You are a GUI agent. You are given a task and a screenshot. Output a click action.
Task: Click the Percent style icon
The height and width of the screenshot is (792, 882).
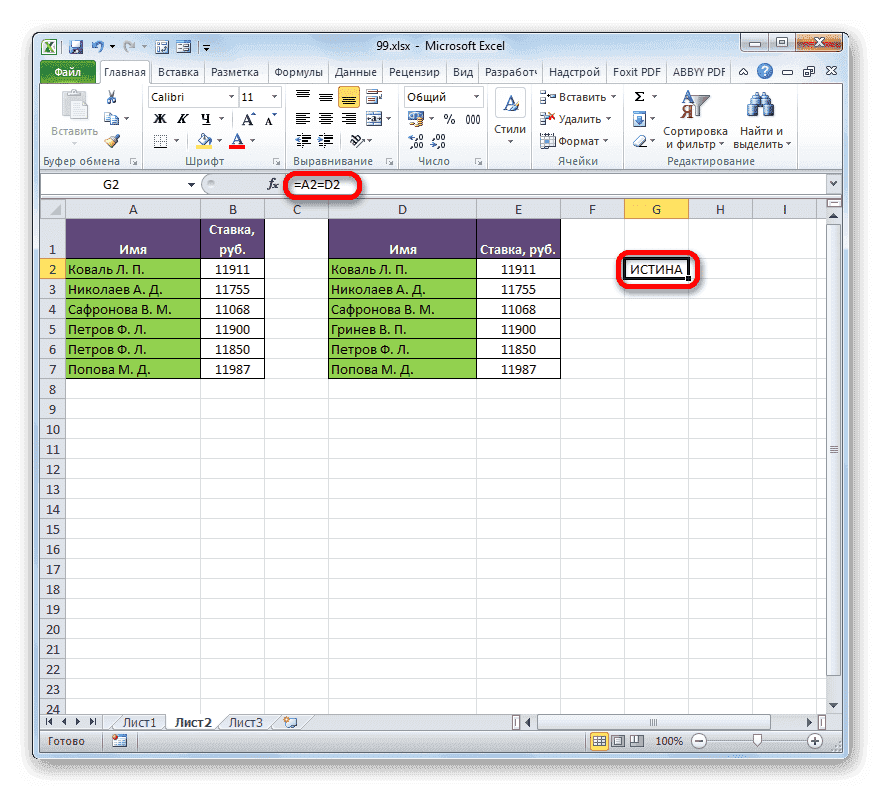click(x=450, y=119)
